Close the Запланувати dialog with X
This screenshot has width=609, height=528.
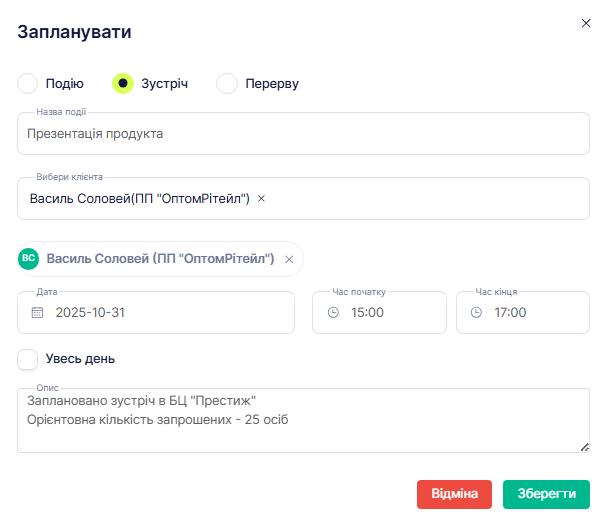[586, 23]
